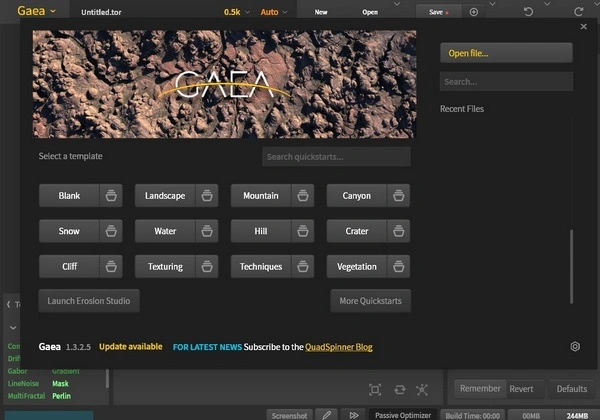Click the redo arrow icon in top bar
Viewport: 600px width, 420px height.
pyautogui.click(x=578, y=12)
